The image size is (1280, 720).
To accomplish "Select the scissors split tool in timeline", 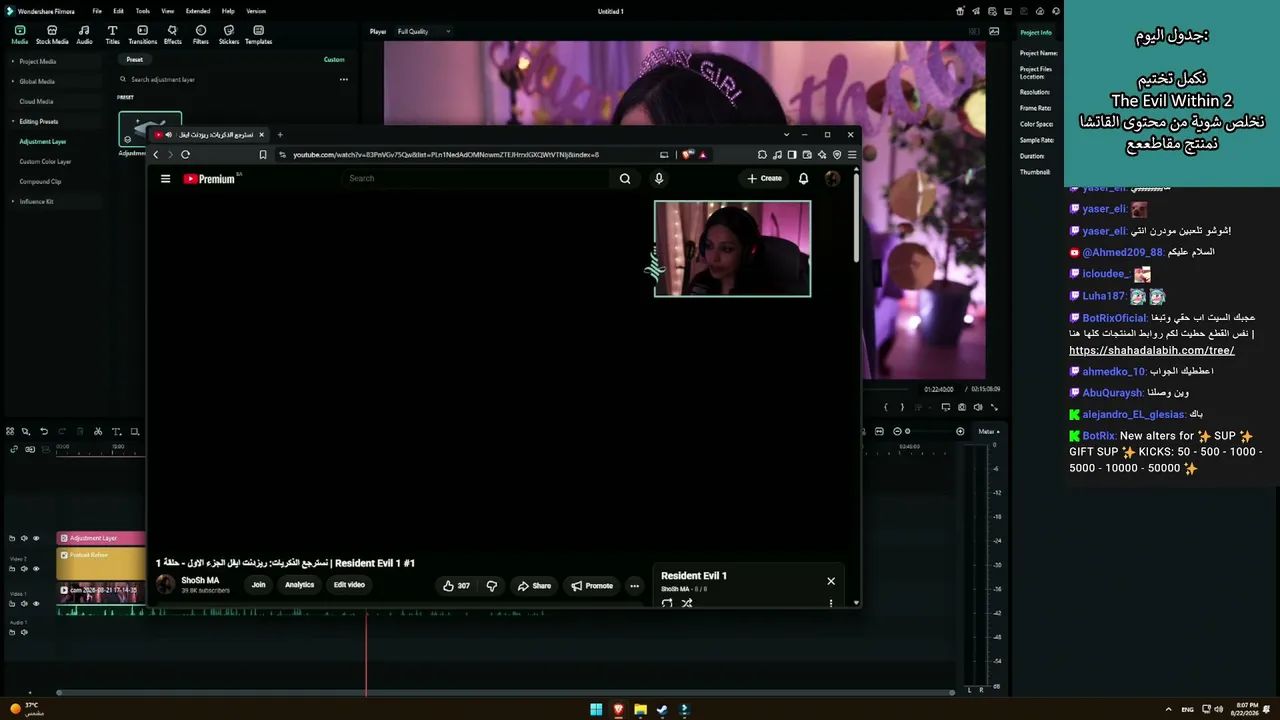I will [98, 432].
